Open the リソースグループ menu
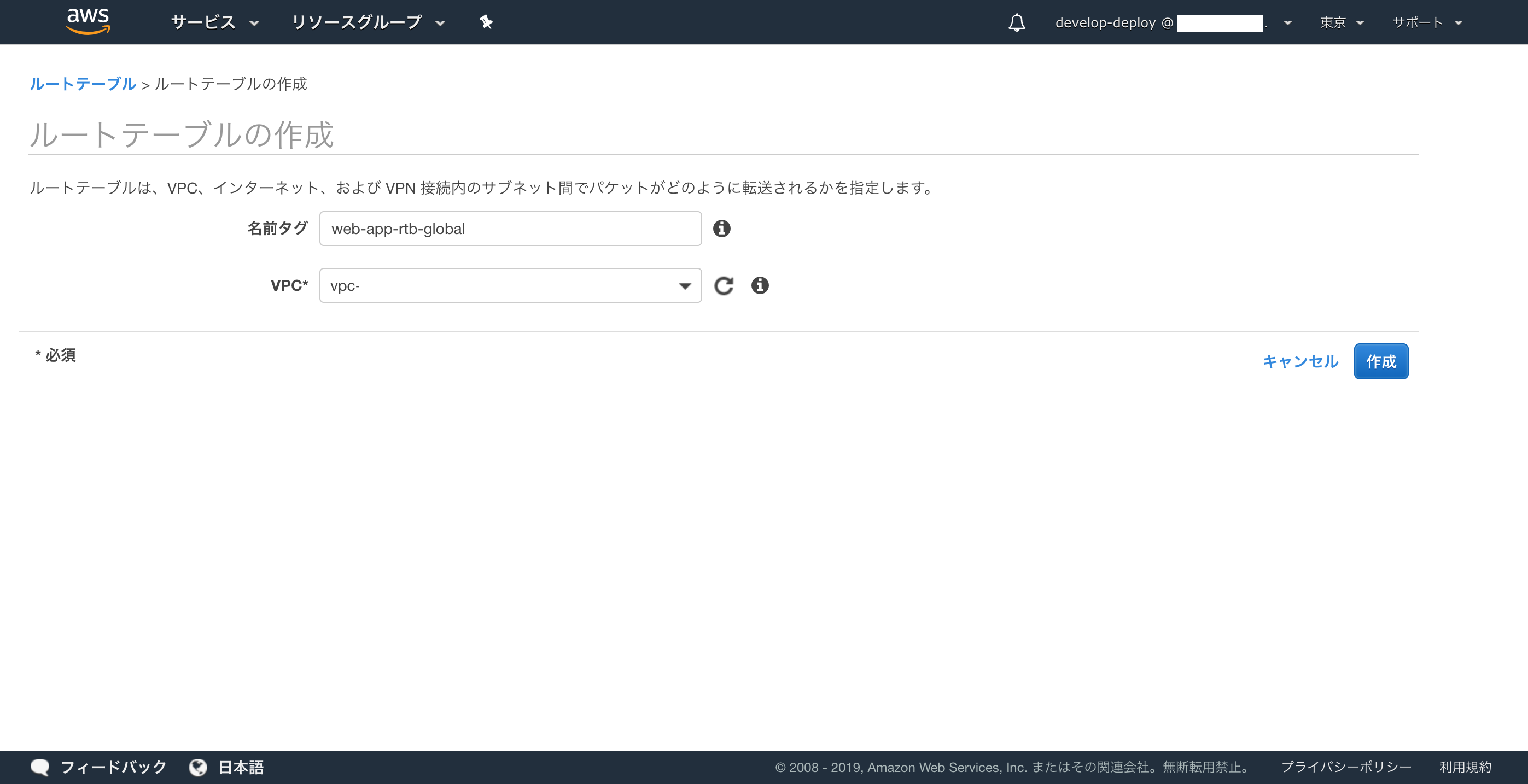This screenshot has height=784, width=1528. tap(368, 22)
